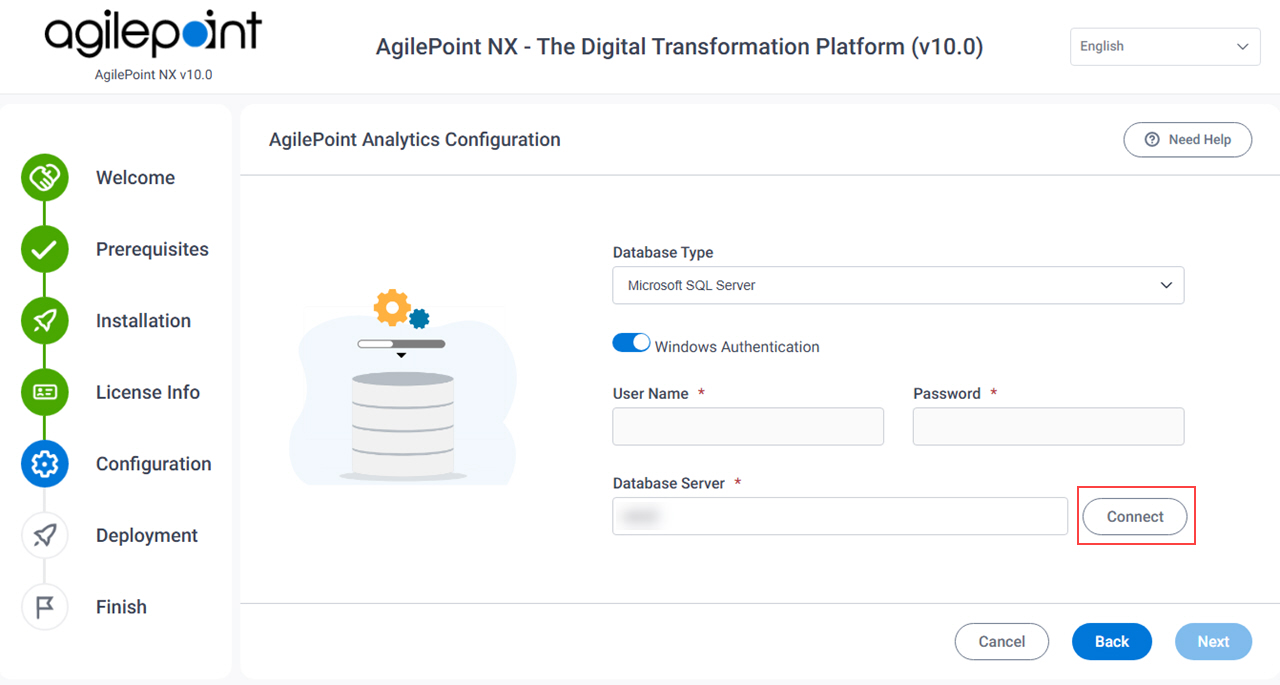Click the Database Server label
Screen dimensions: 1280x685
click(669, 483)
